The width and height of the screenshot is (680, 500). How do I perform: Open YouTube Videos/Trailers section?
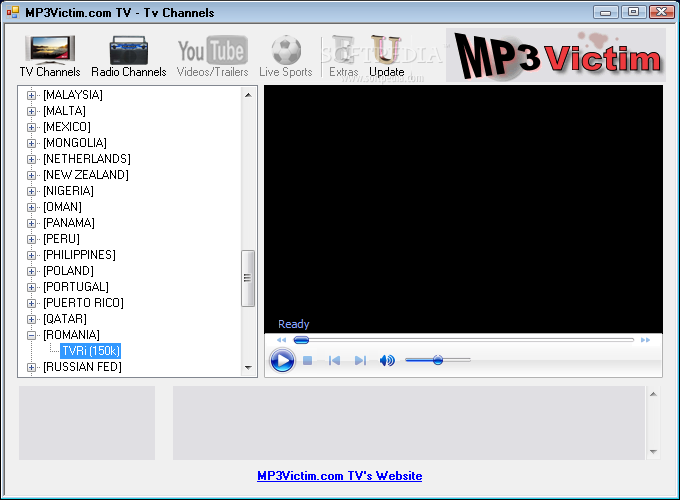[212, 56]
